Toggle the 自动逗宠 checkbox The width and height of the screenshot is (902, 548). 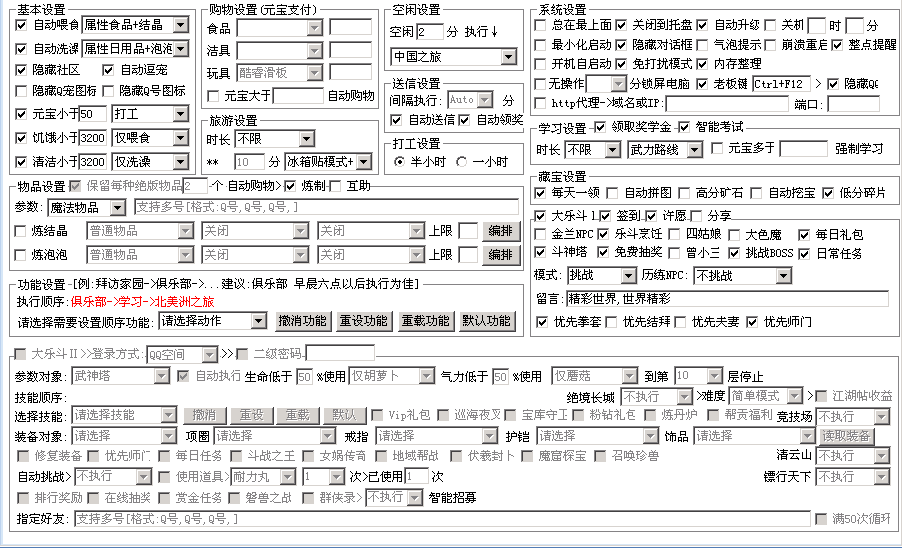(x=108, y=70)
